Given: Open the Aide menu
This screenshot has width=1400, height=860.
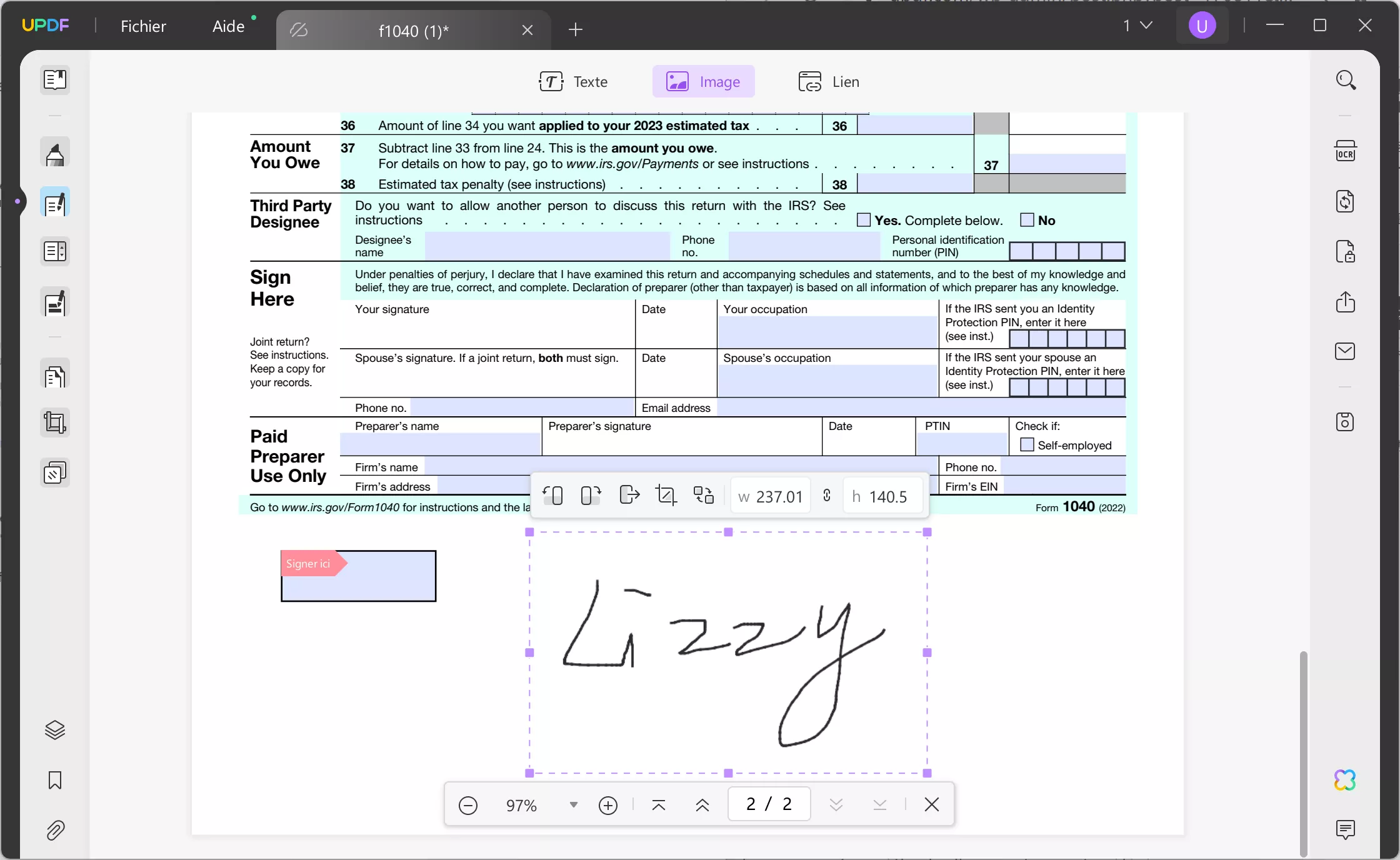Looking at the screenshot, I should [227, 26].
